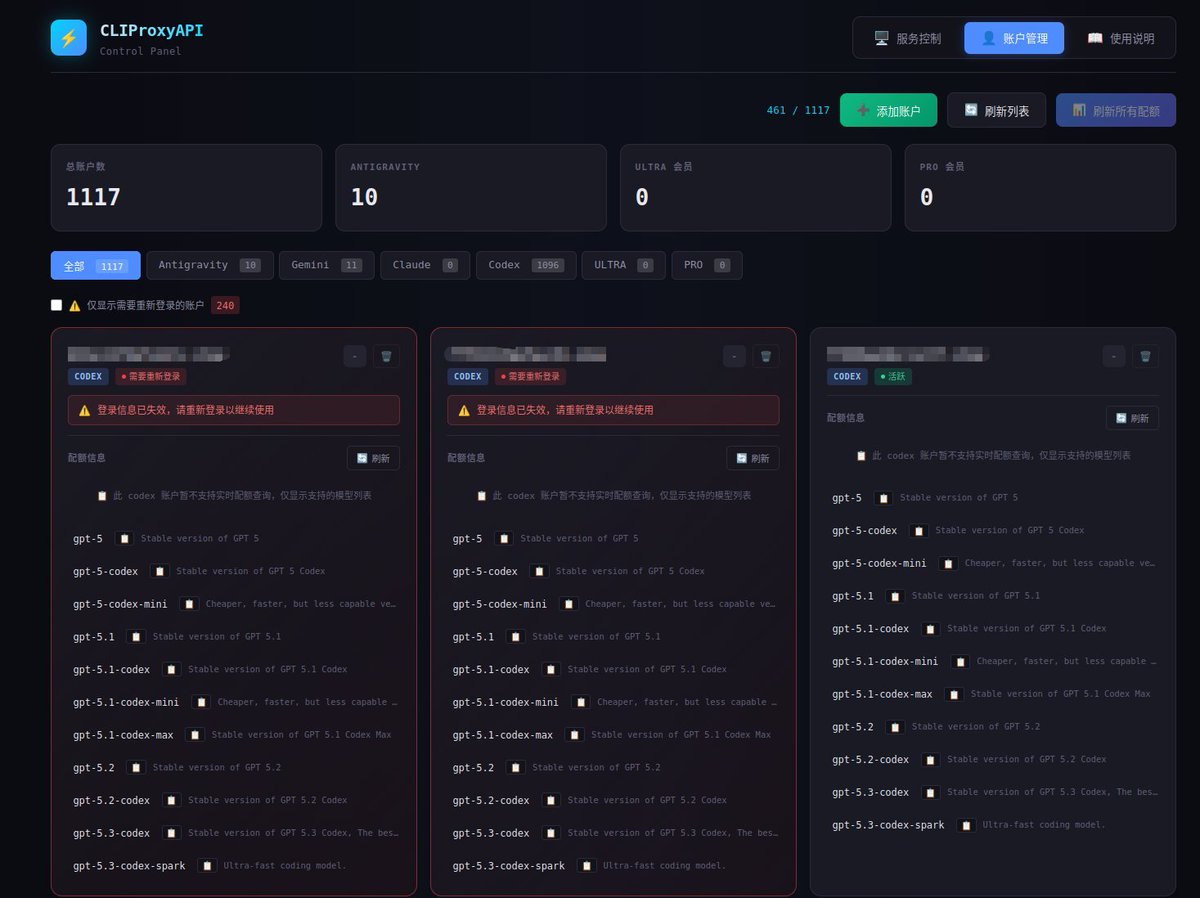The height and width of the screenshot is (898, 1200).
Task: Click the PRO 会员 stat card
Action: (1040, 188)
